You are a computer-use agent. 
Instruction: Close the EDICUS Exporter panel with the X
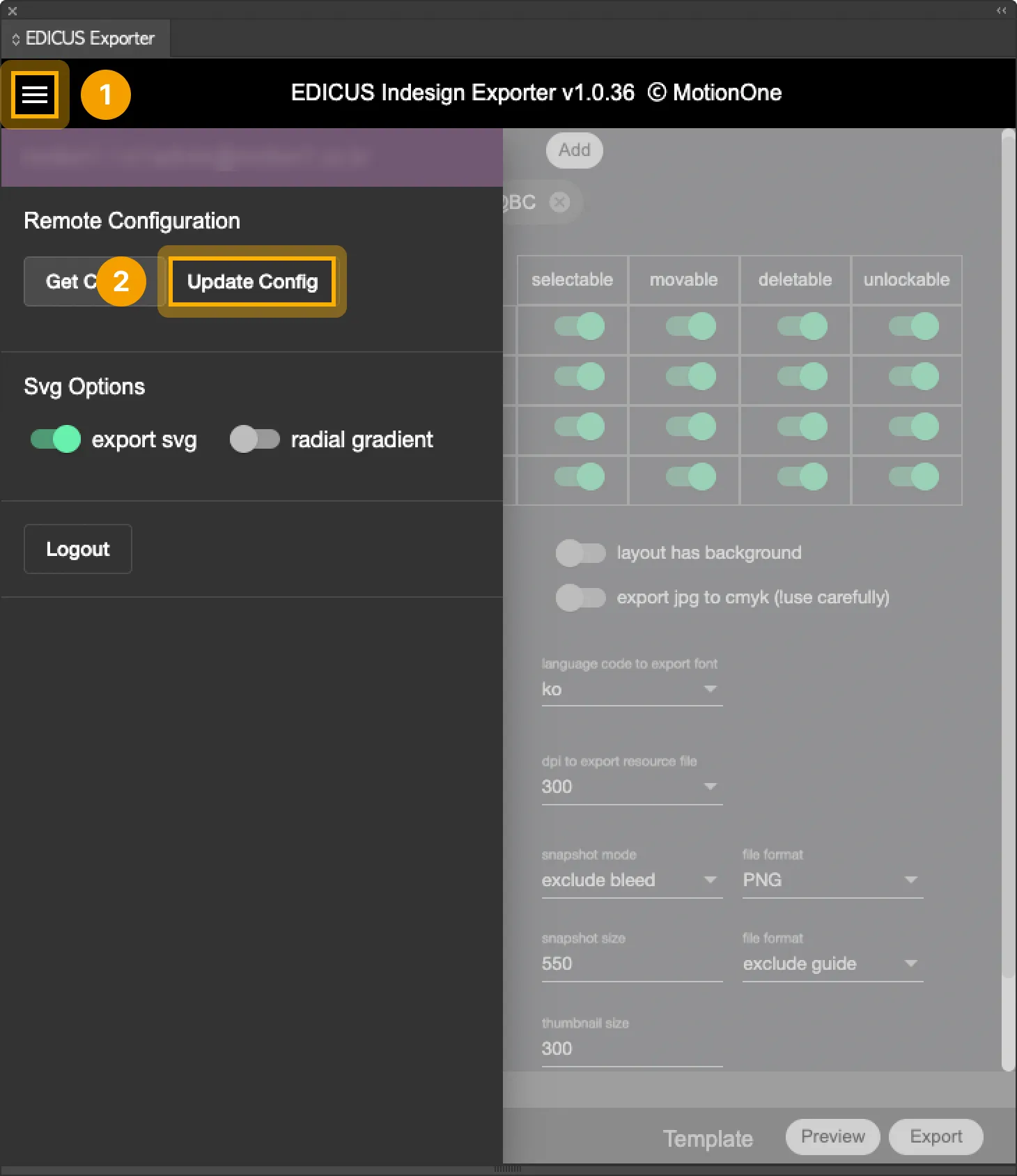pyautogui.click(x=13, y=10)
